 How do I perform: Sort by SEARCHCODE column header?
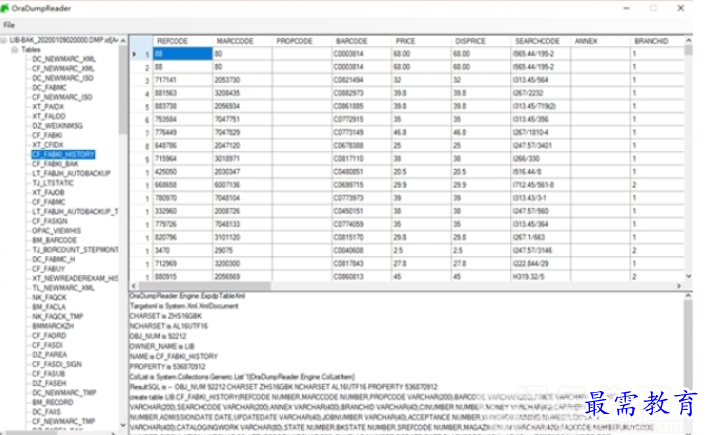[540, 41]
